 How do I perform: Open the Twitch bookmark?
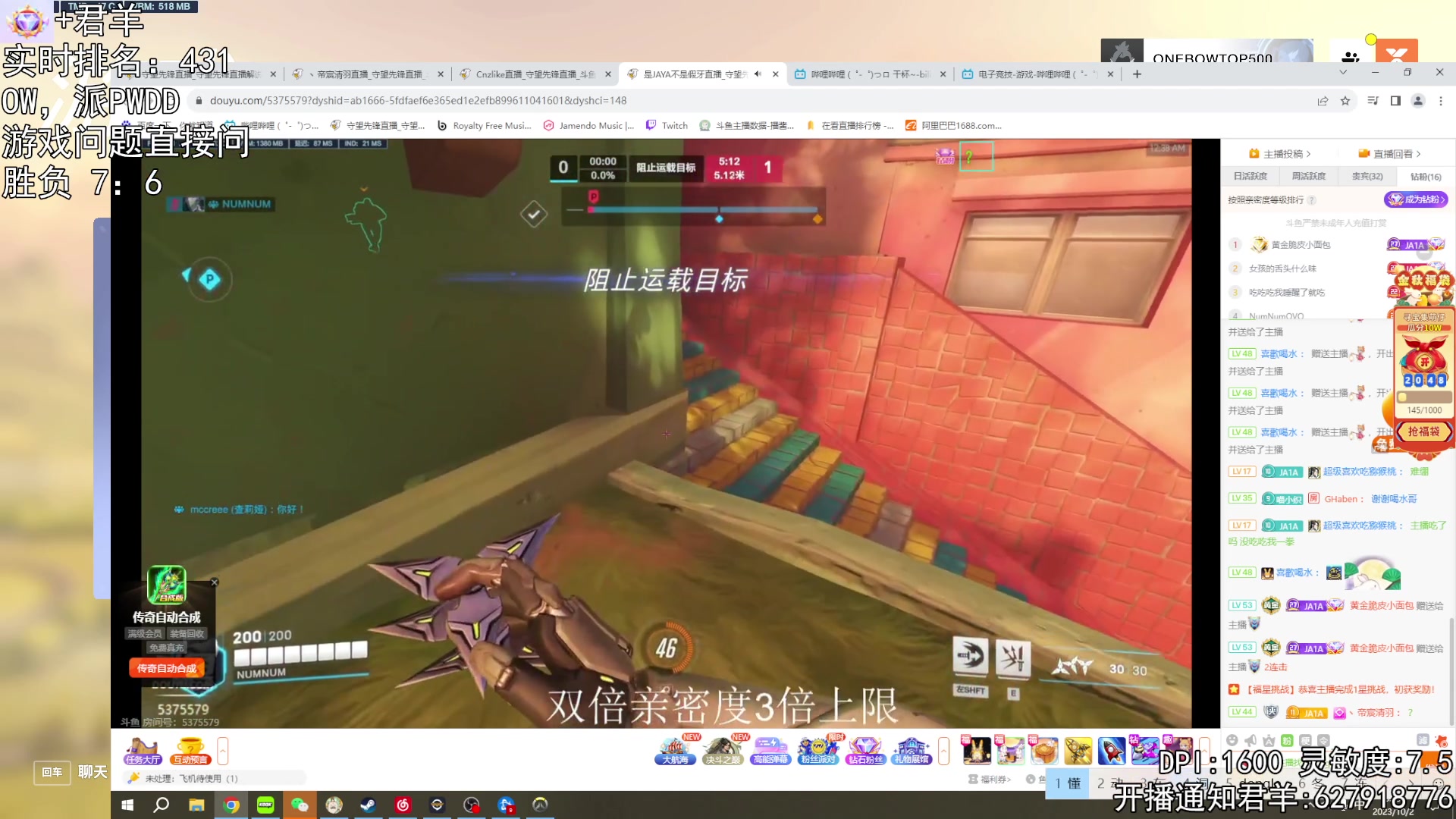tap(667, 126)
